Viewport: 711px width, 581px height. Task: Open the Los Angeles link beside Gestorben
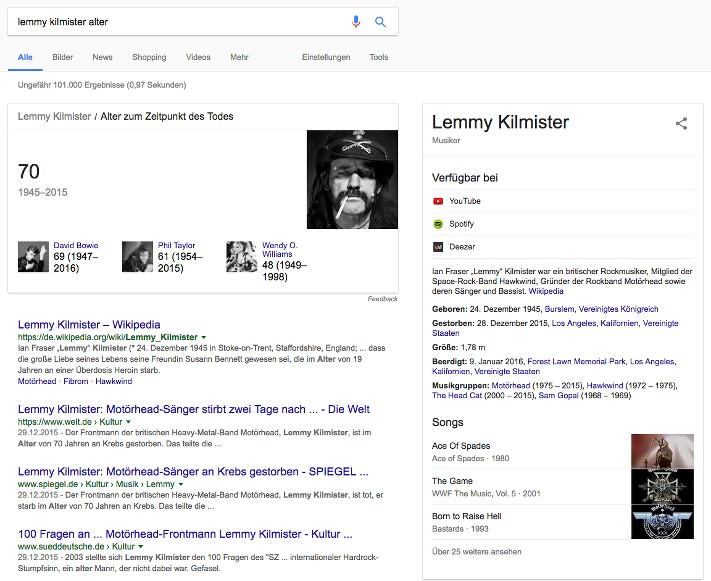pyautogui.click(x=574, y=323)
